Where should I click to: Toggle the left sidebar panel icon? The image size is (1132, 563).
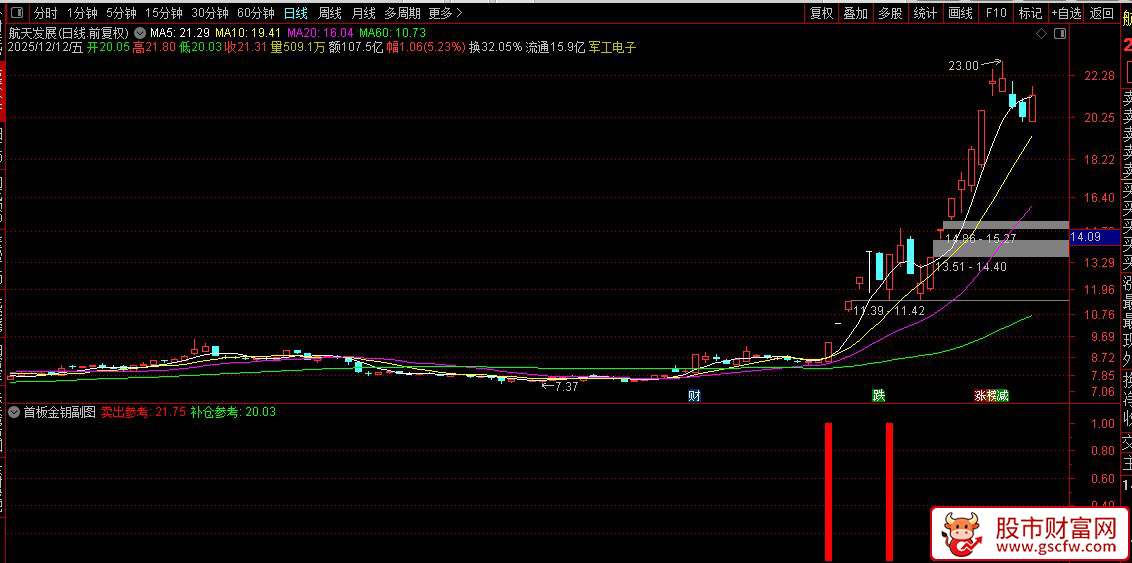click(x=17, y=13)
